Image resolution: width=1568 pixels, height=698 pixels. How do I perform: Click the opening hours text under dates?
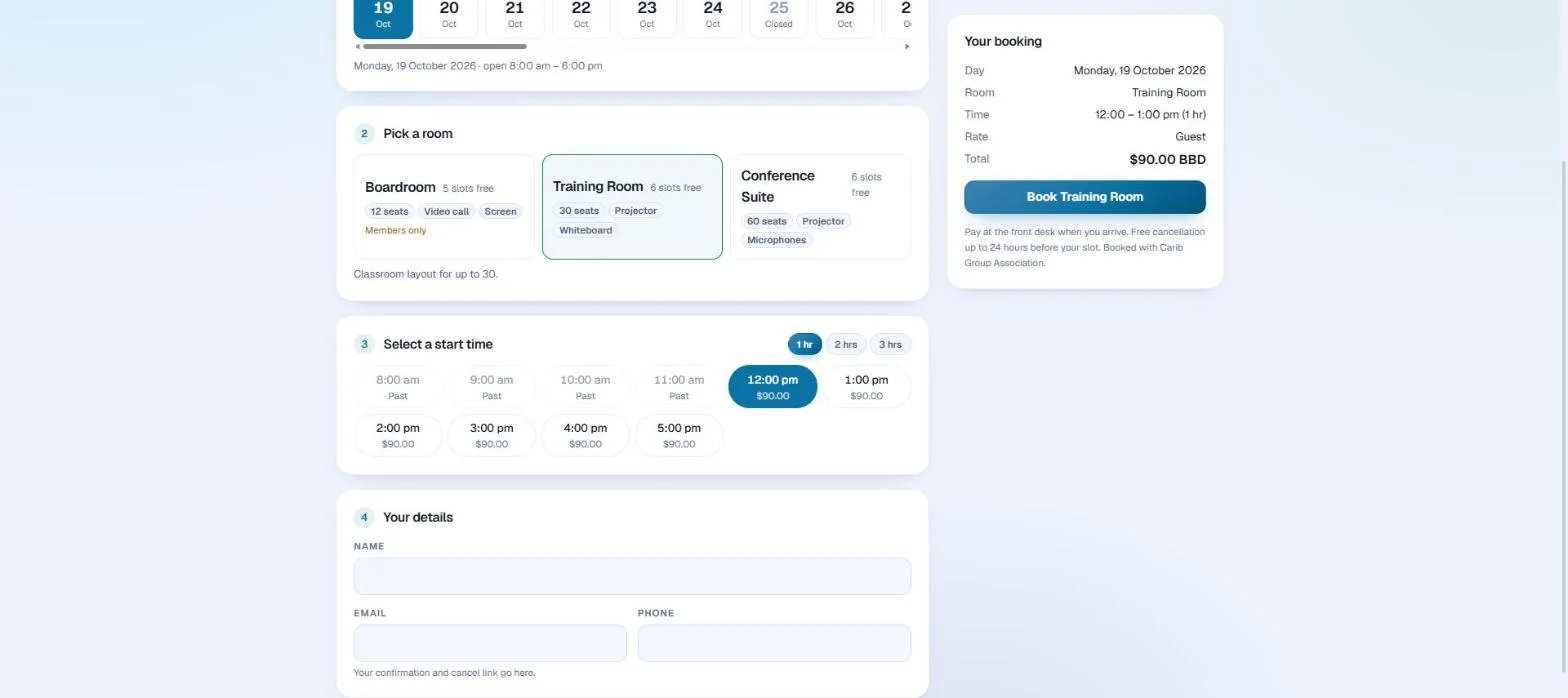478,66
